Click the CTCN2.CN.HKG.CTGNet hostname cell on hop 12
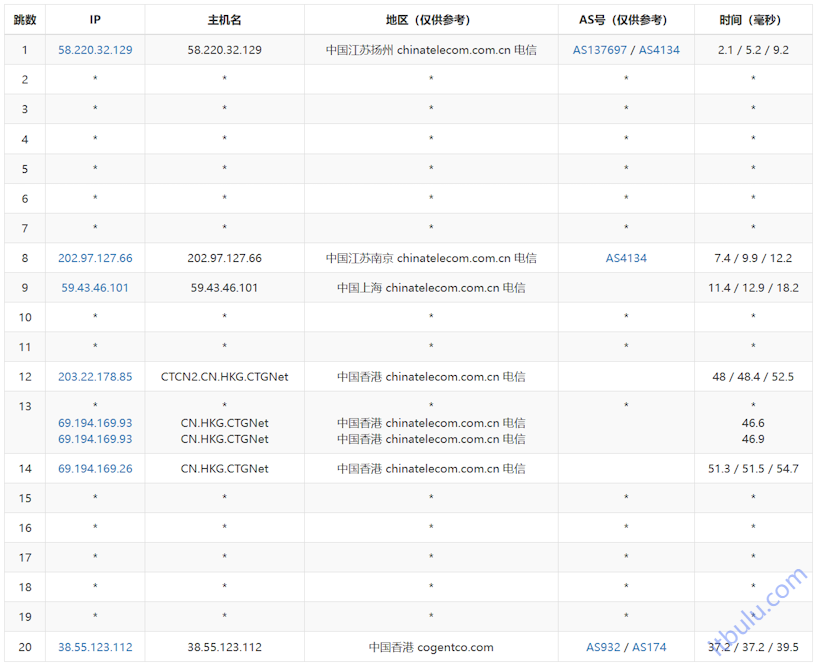The width and height of the screenshot is (820, 669). (224, 377)
